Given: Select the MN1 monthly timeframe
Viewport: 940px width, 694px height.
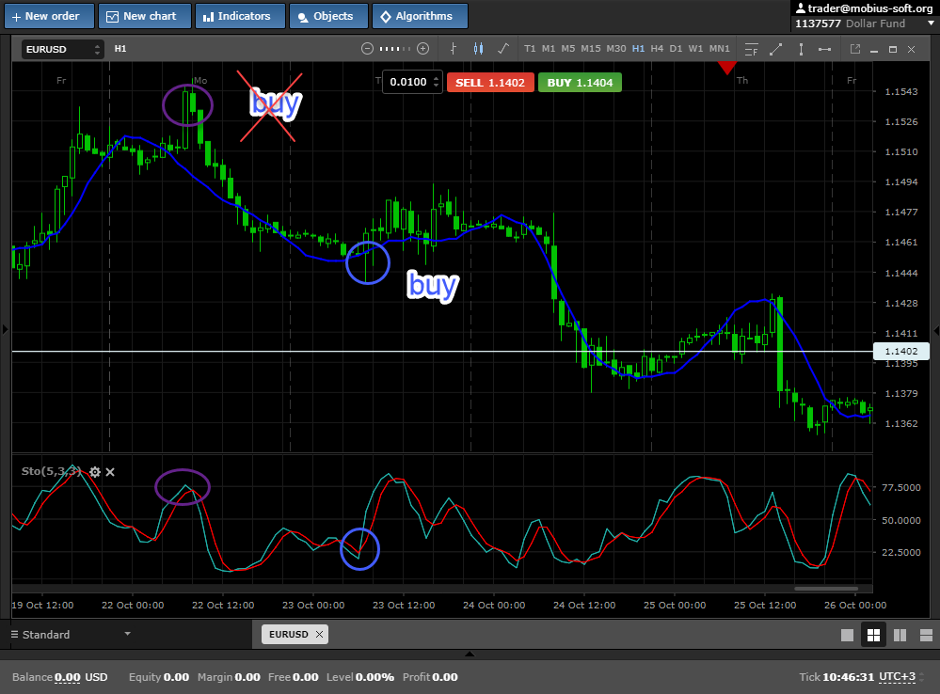Looking at the screenshot, I should point(719,49).
